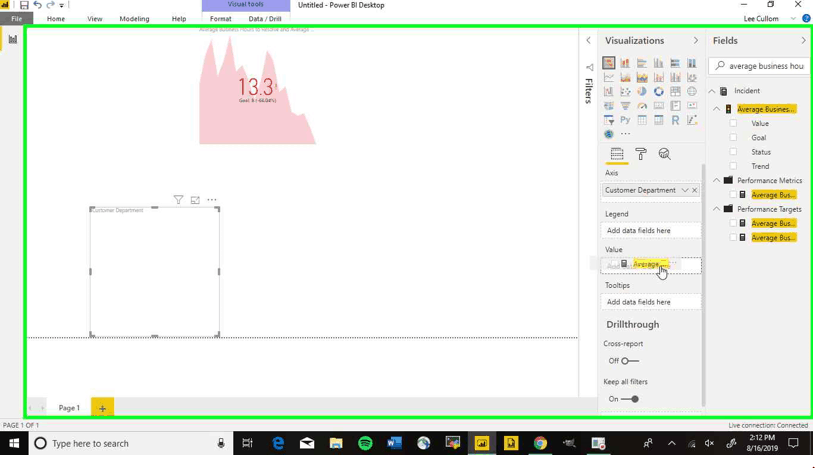Pick the Map globe visualization
This screenshot has height=468, width=815.
pyautogui.click(x=692, y=92)
